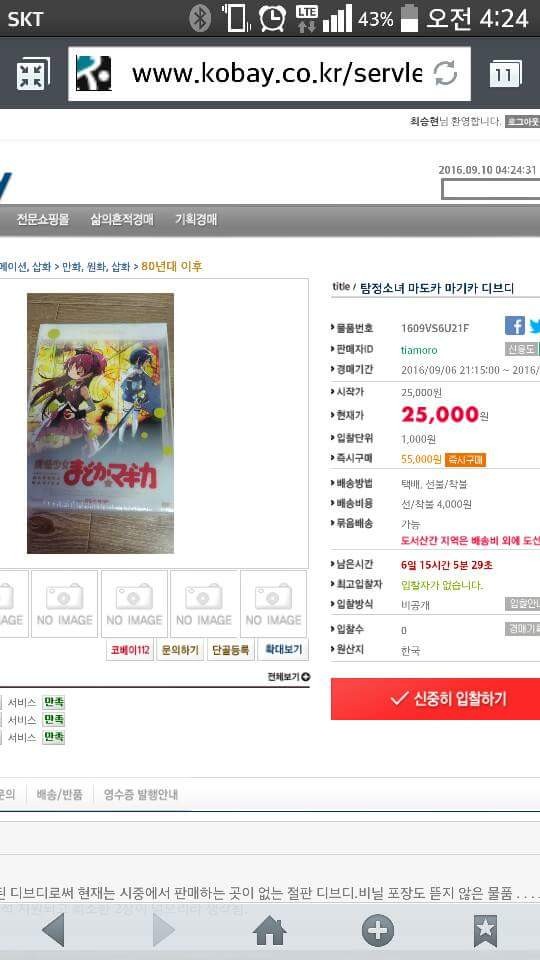Expand reviews with 전체보기 plus

pos(288,677)
